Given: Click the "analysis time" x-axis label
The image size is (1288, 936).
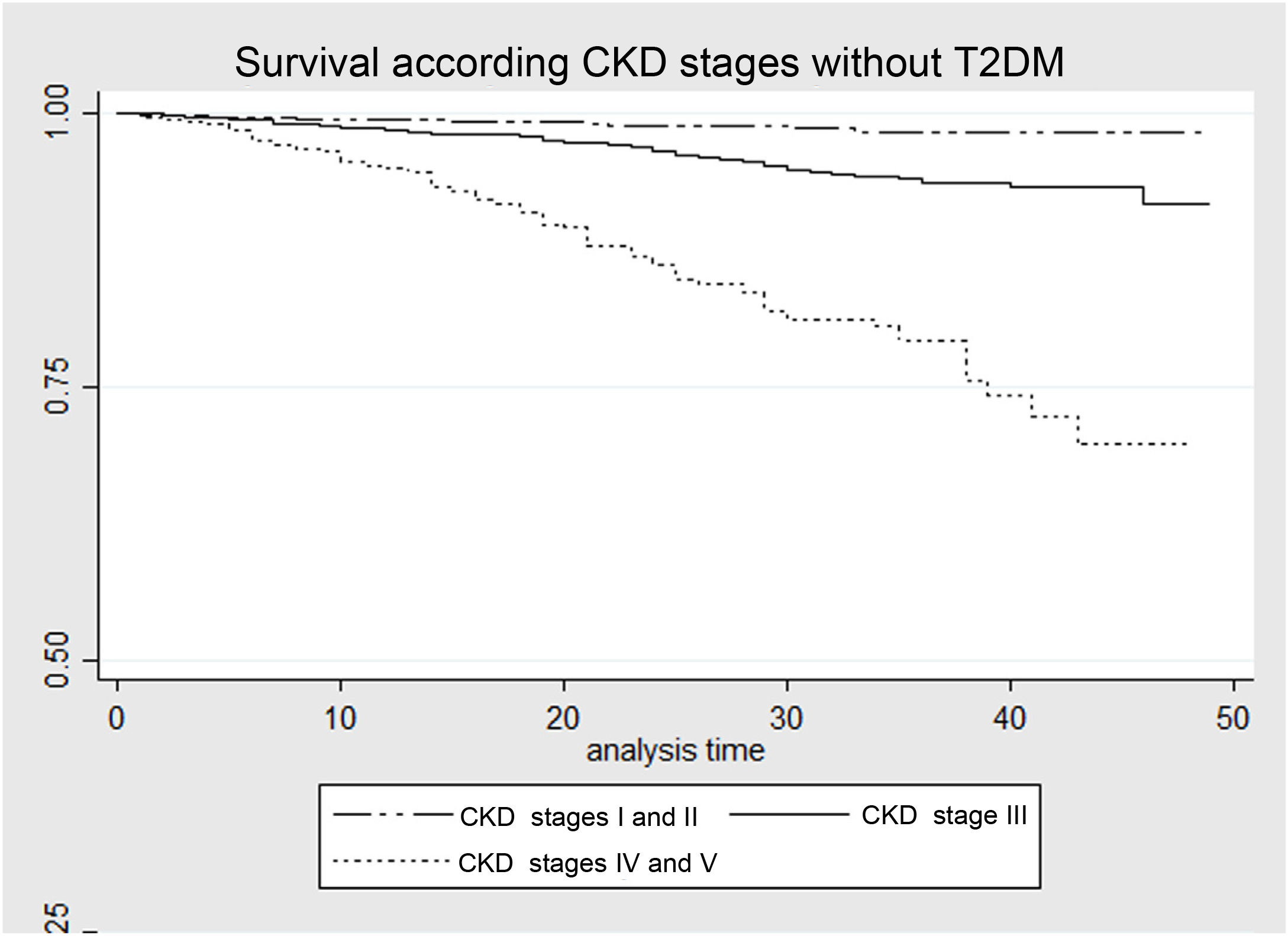Looking at the screenshot, I should 675,751.
